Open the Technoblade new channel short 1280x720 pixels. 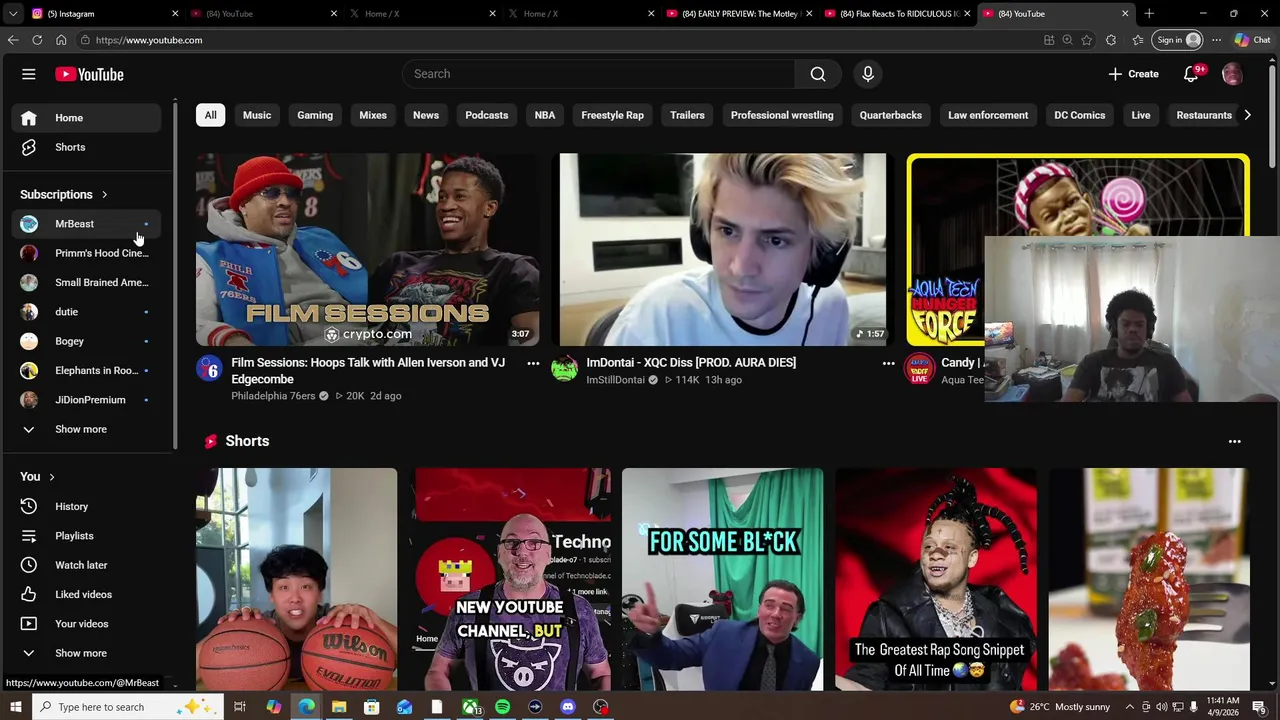click(x=510, y=579)
